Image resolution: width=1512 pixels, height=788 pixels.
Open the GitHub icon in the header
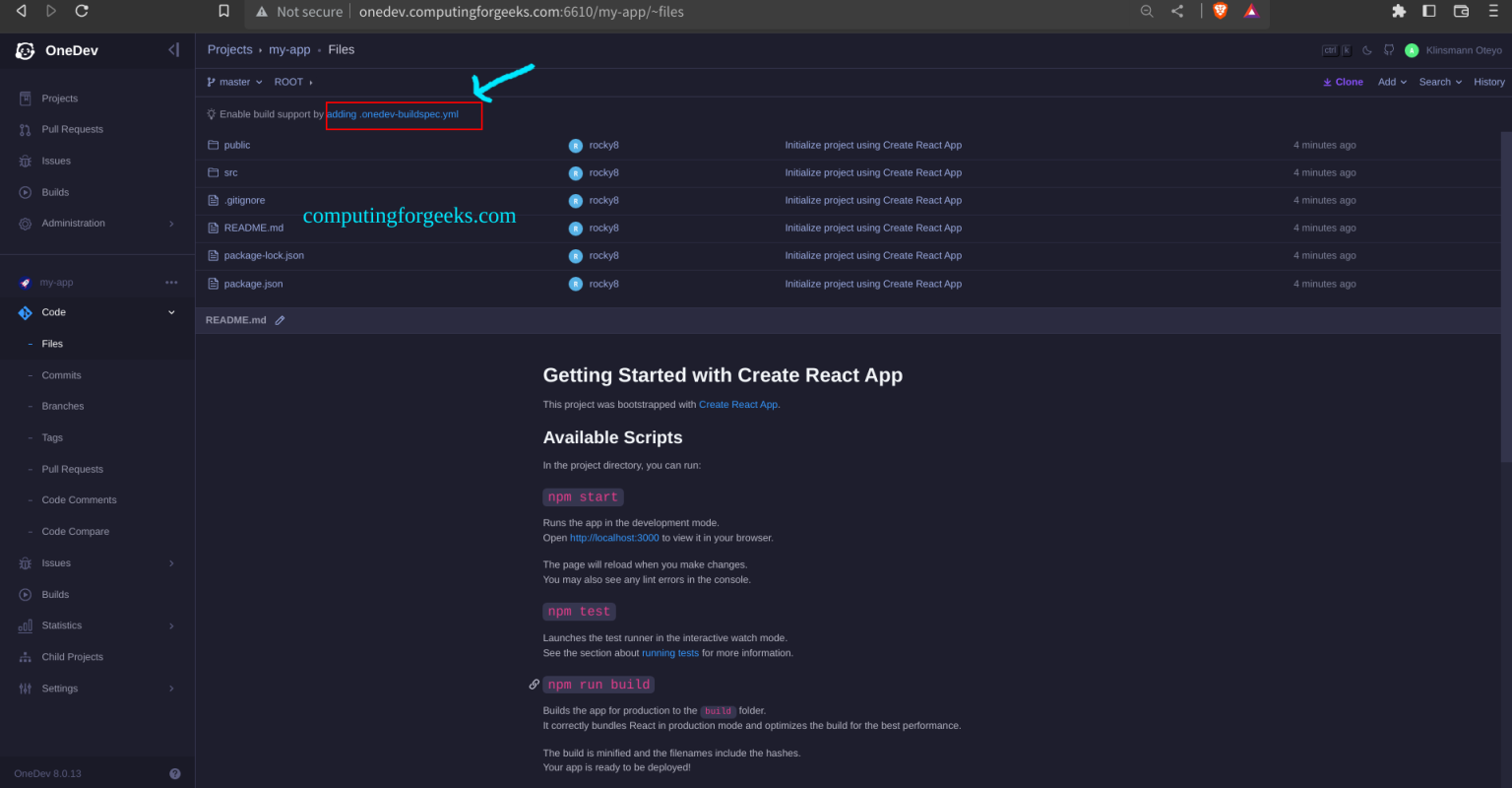[x=1389, y=50]
